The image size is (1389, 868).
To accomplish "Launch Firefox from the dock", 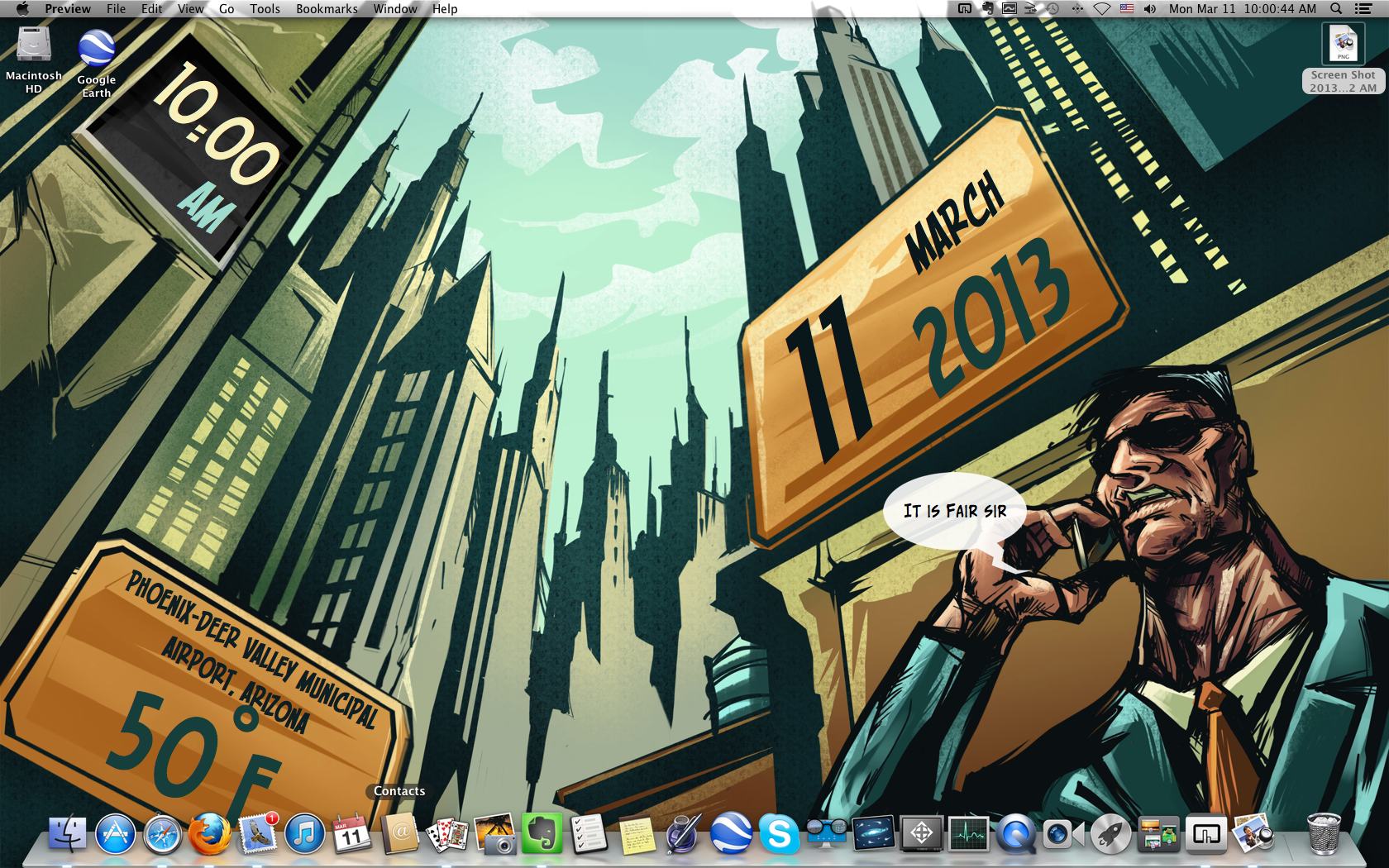I will click(x=210, y=834).
